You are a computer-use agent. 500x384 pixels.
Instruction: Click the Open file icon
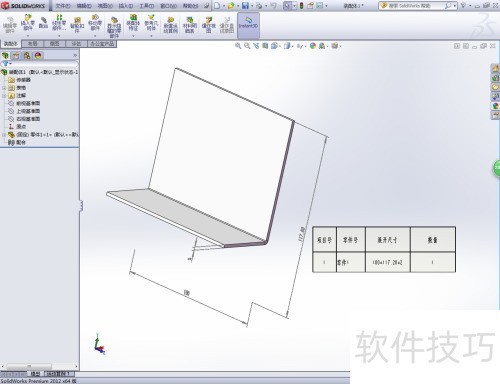point(231,6)
